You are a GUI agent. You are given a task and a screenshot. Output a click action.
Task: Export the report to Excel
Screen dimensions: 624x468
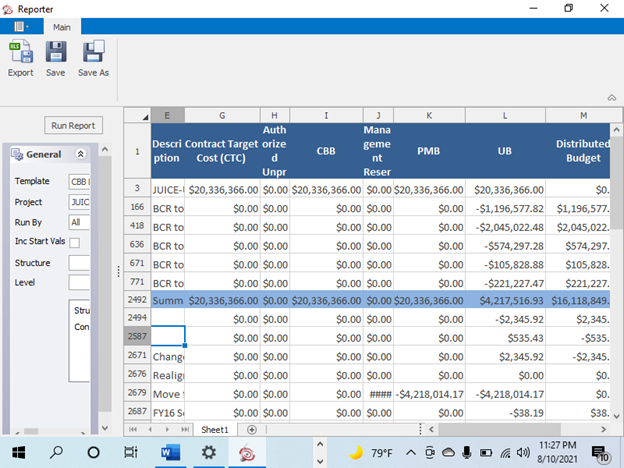[x=21, y=58]
